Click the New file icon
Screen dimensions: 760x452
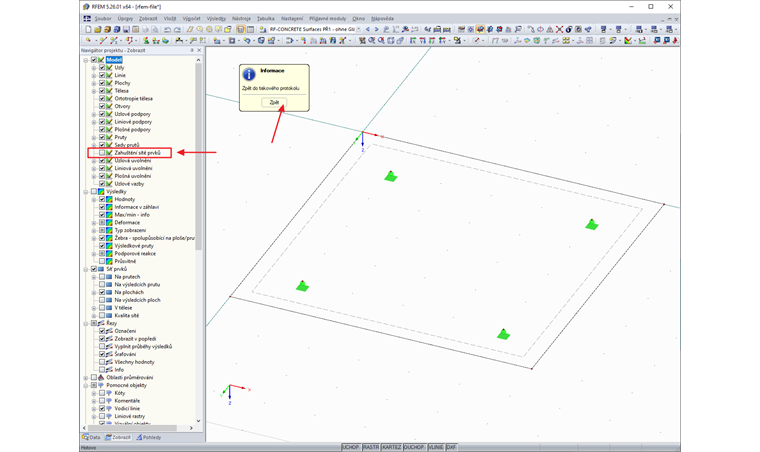(x=88, y=30)
